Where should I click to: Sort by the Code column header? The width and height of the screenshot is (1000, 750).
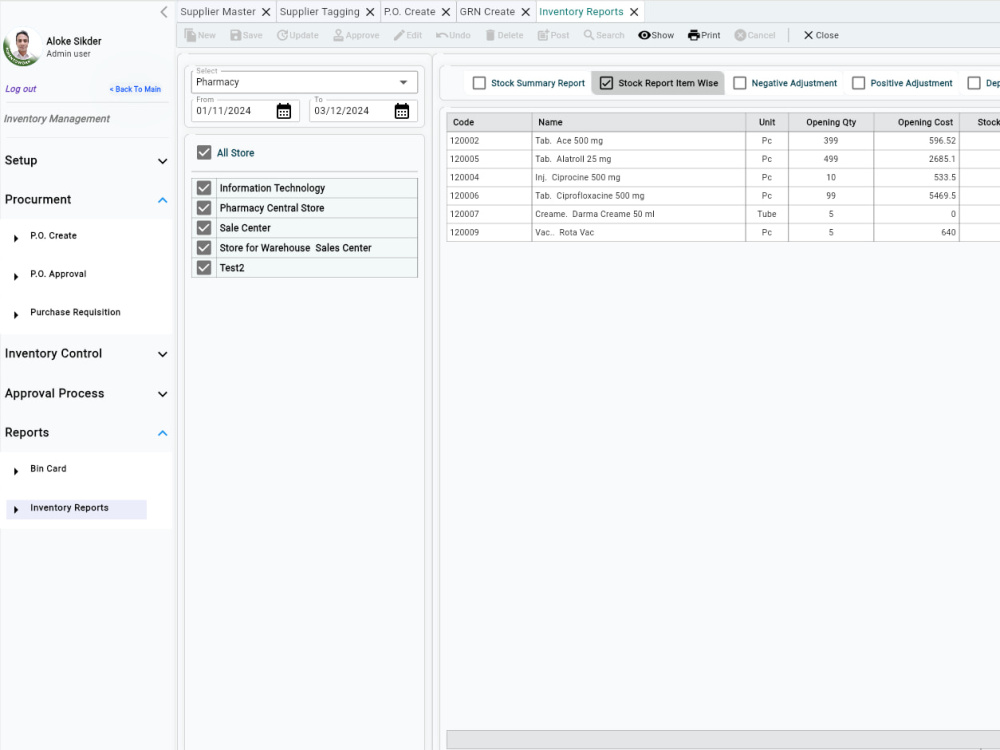(x=489, y=122)
